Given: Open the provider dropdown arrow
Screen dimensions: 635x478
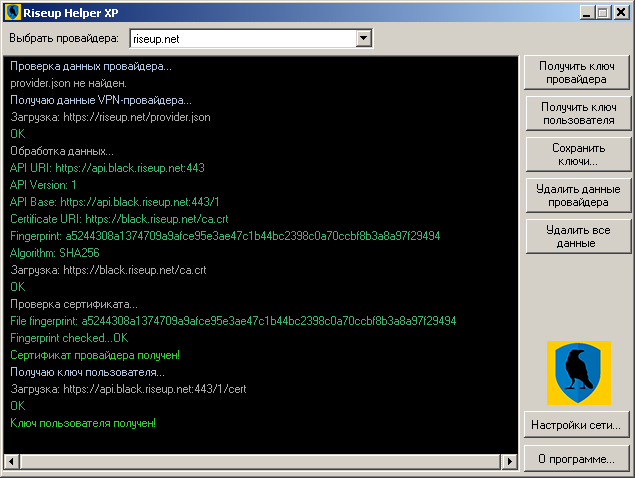Looking at the screenshot, I should pos(364,38).
